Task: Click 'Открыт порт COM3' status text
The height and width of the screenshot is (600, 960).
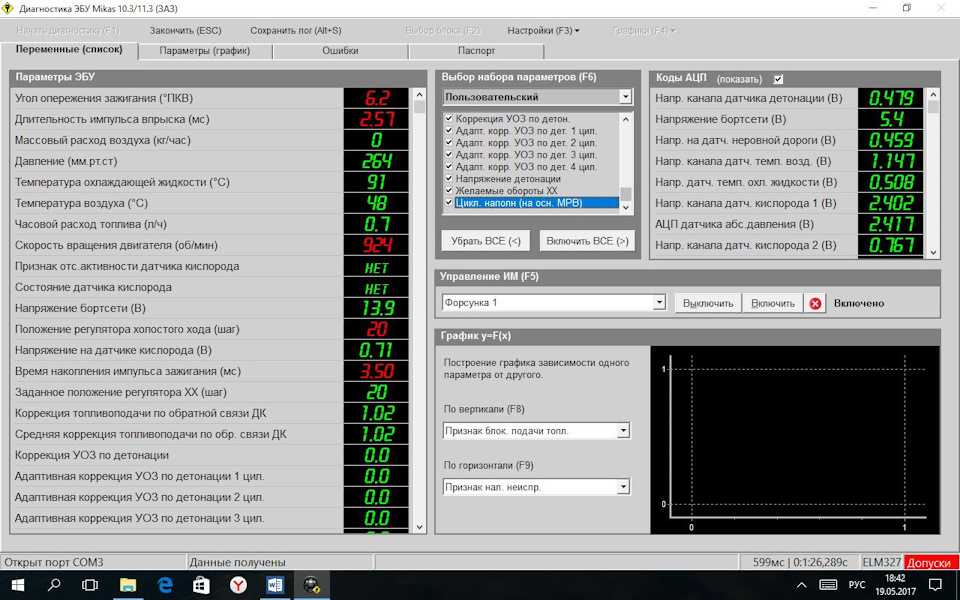Action: pos(54,562)
